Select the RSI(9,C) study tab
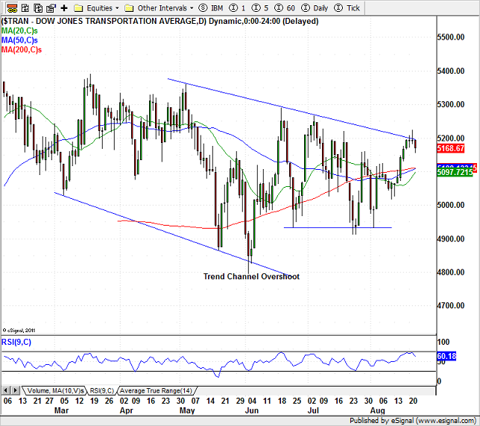Image resolution: width=480 pixels, height=426 pixels. tap(102, 391)
